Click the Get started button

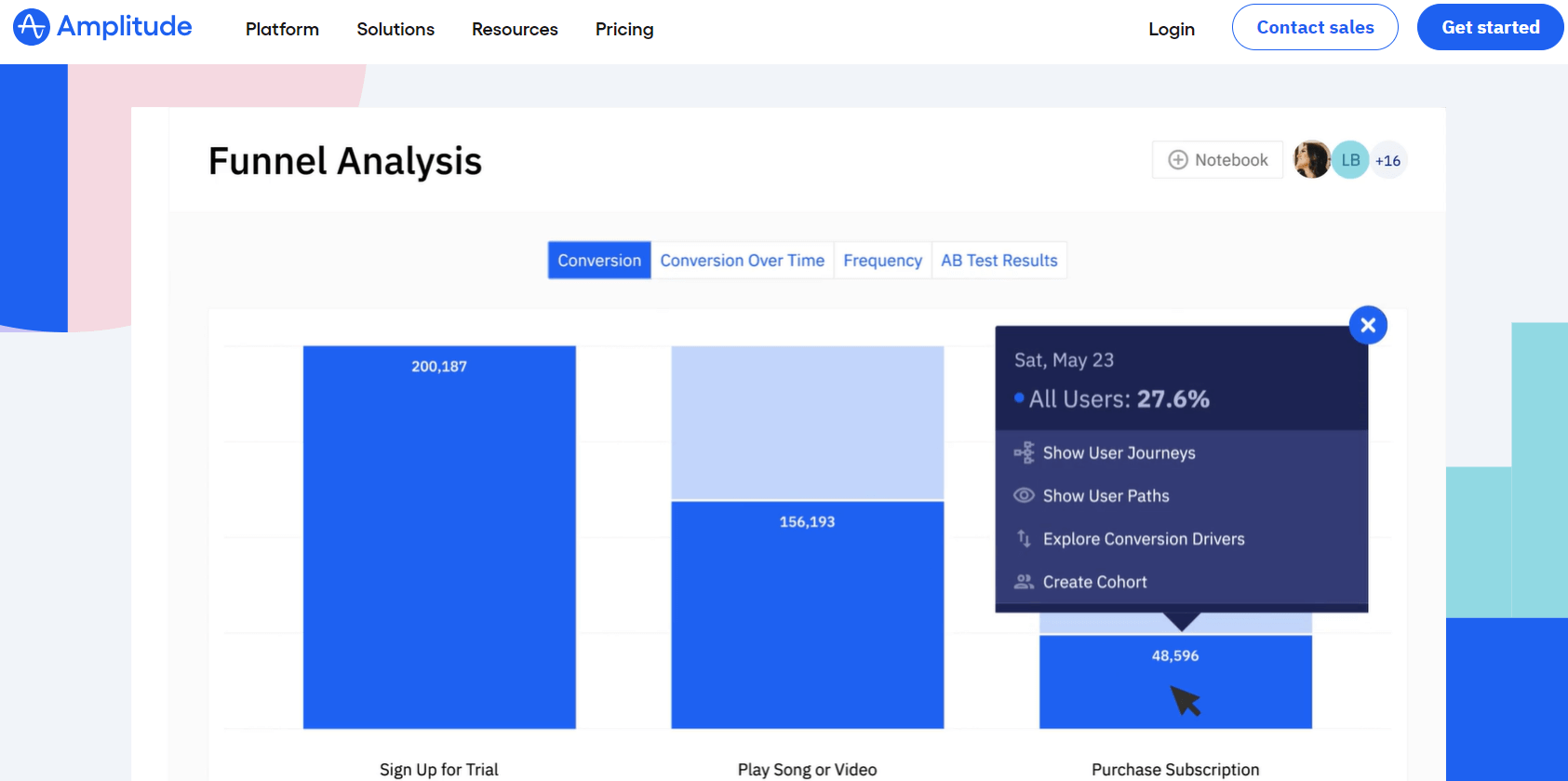pos(1490,27)
